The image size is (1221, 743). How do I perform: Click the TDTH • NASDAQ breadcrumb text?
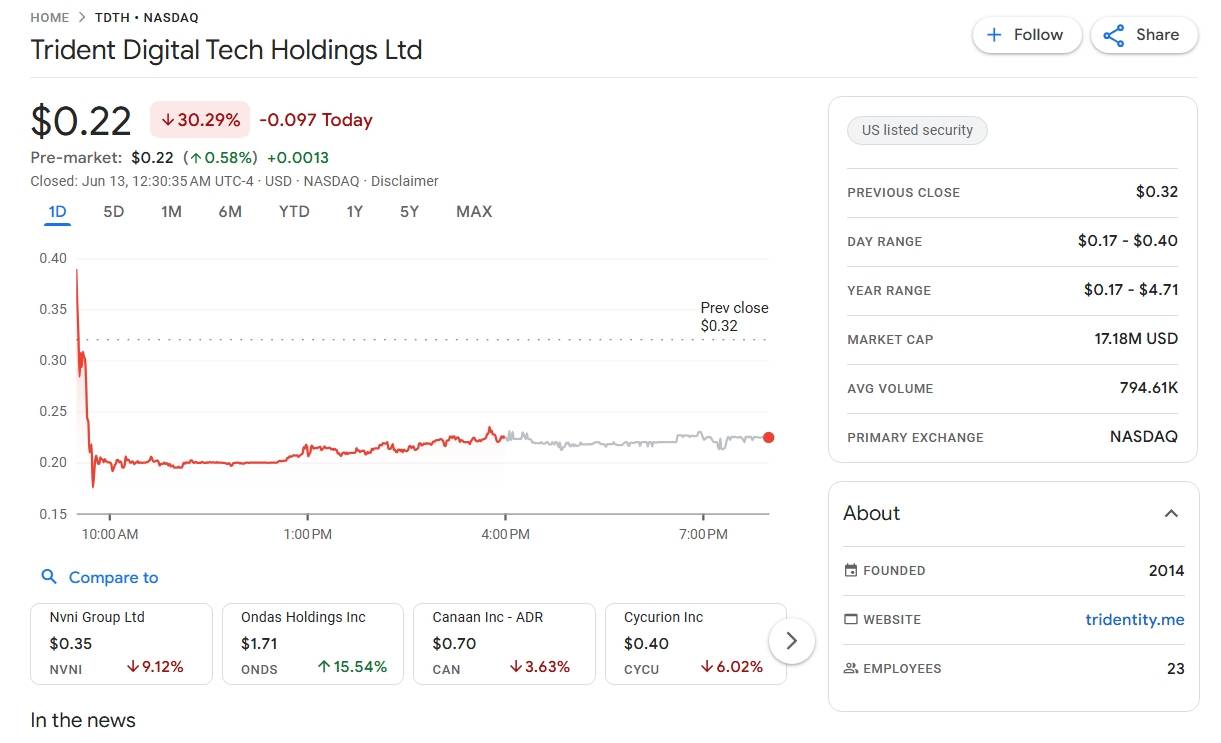pos(147,18)
